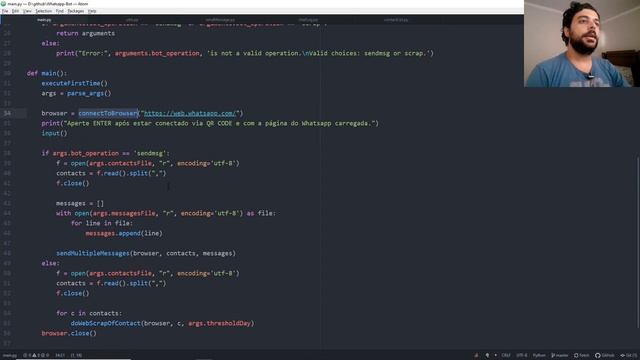640x360 pixels.
Task: Click the if args.bot_operation == 'sendmsg' line
Action: (x=105, y=153)
